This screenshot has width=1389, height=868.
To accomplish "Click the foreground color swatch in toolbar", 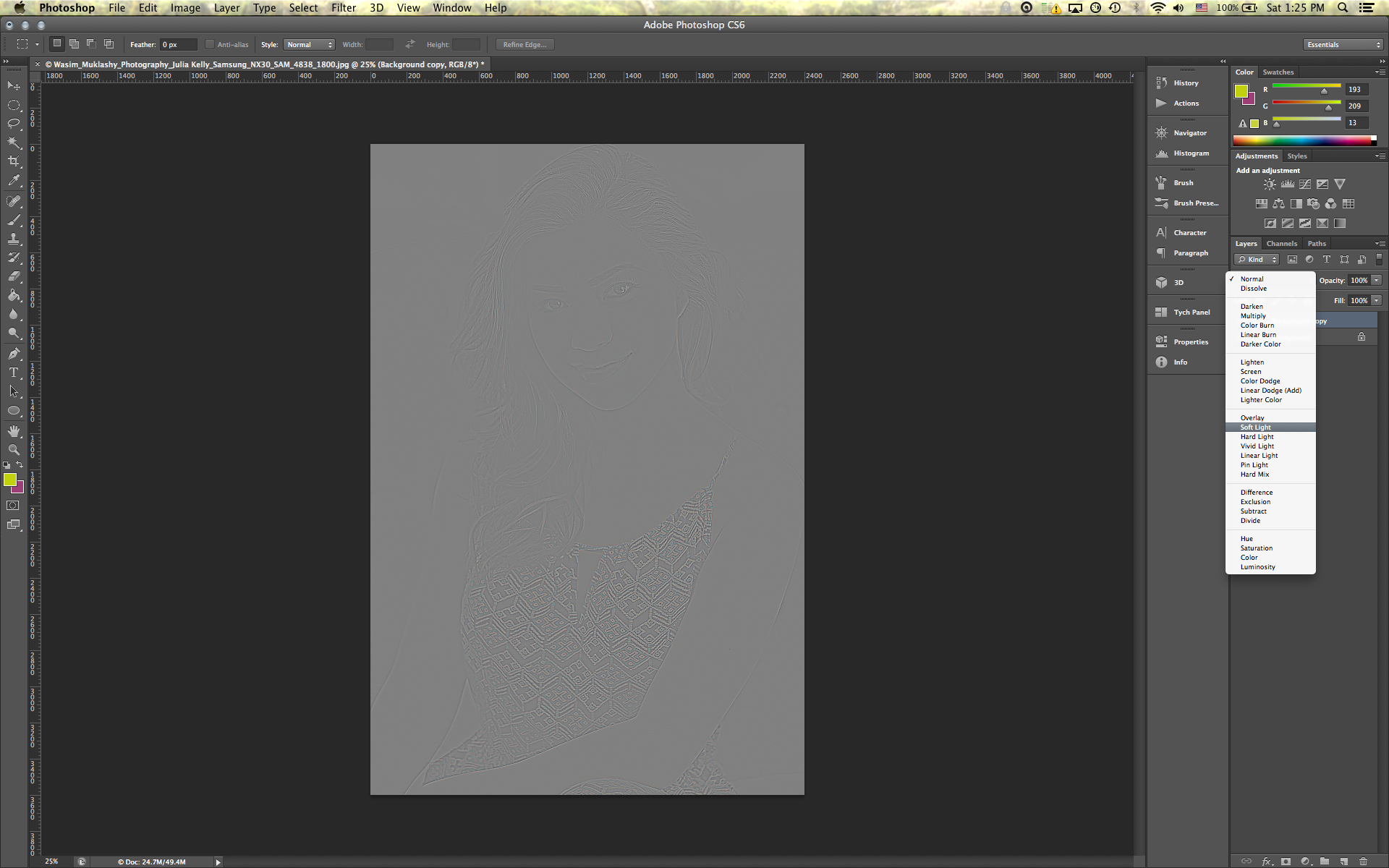I will (x=9, y=480).
